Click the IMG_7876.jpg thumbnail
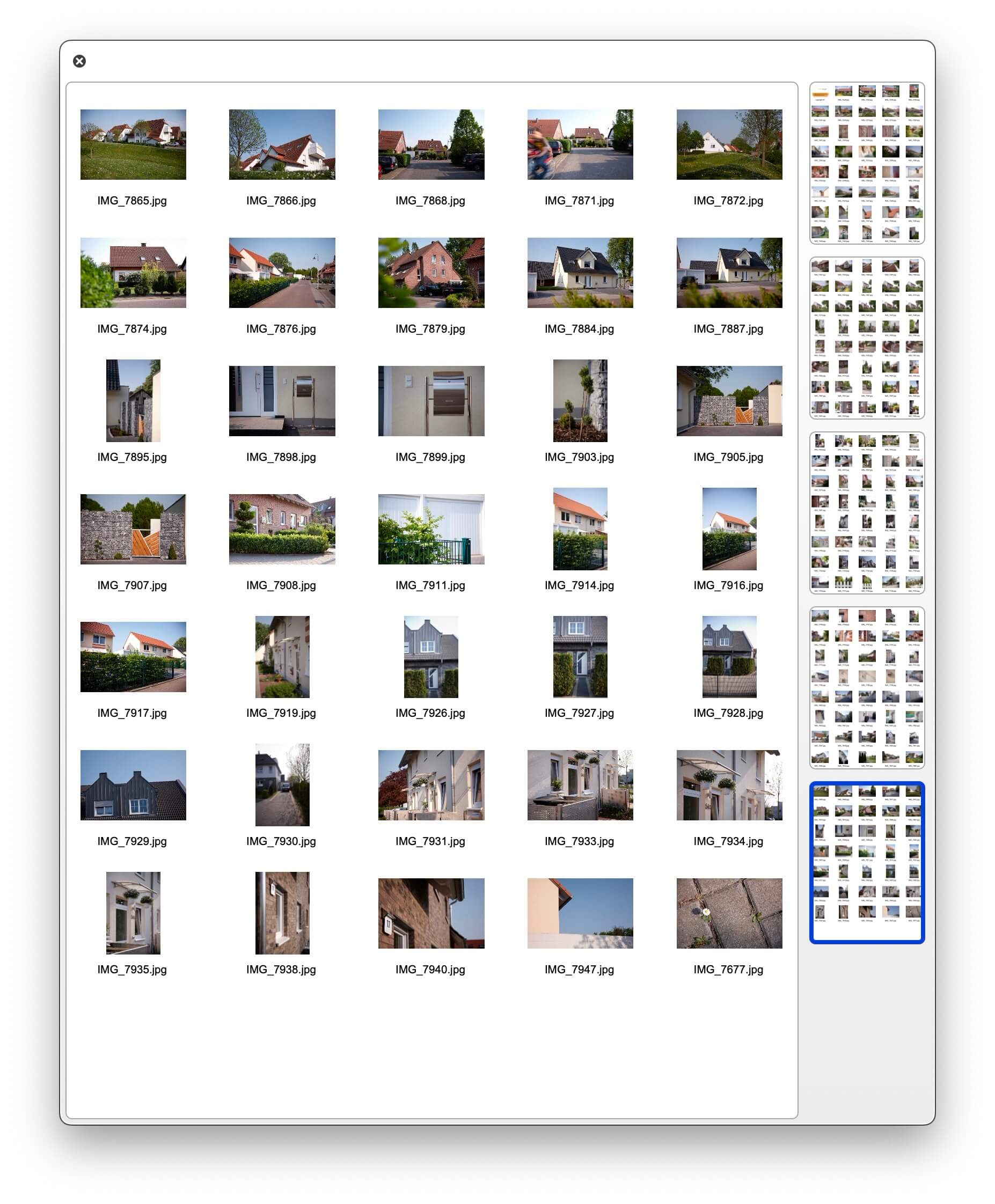Screen dimensions: 995x1204 point(282,273)
